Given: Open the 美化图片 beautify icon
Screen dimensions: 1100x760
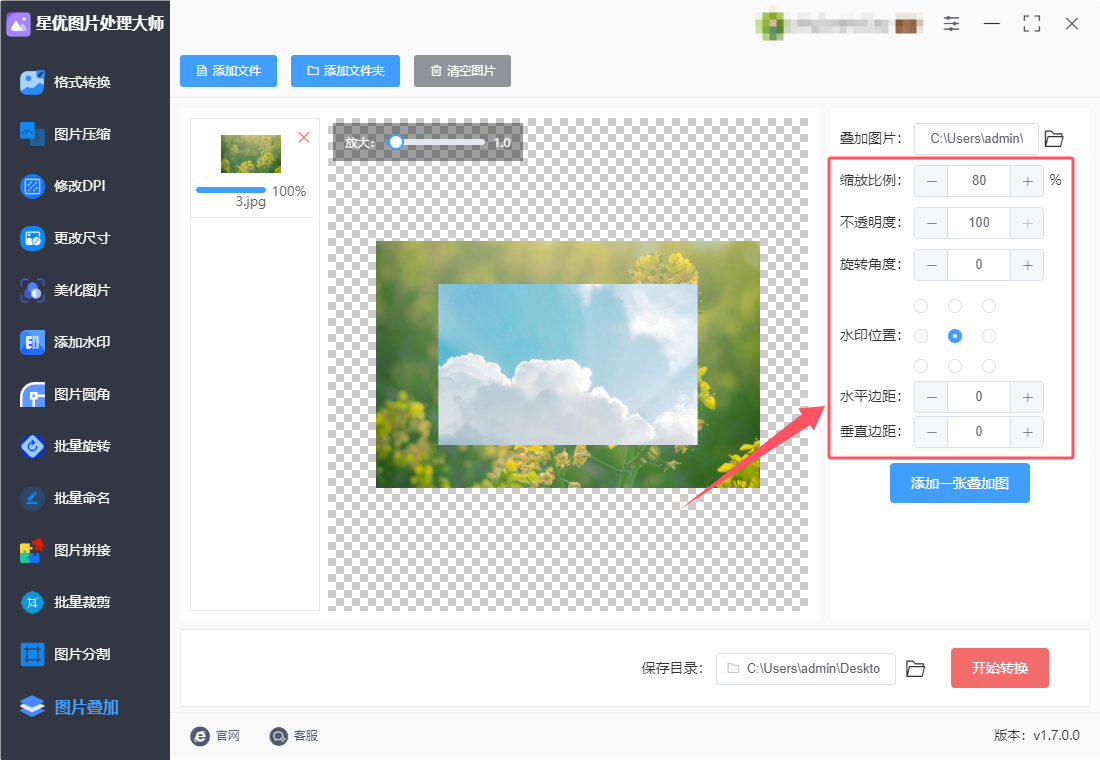Looking at the screenshot, I should pyautogui.click(x=32, y=290).
